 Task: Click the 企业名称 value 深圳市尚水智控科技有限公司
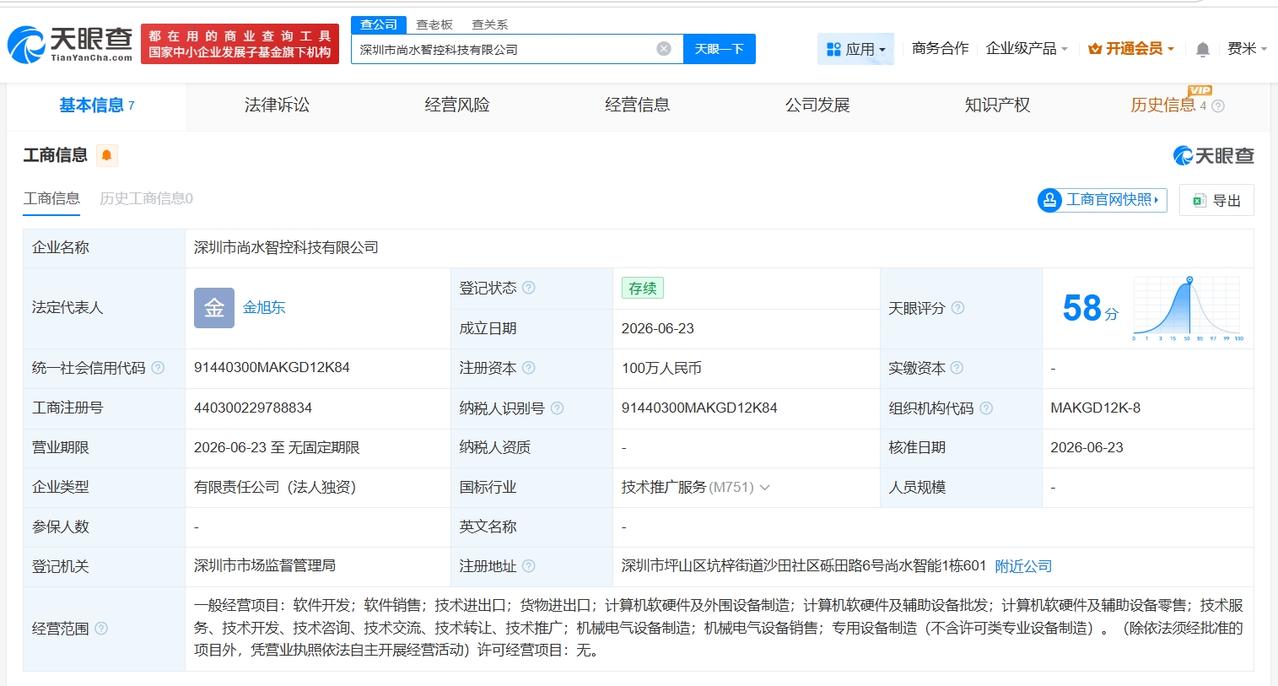click(286, 248)
